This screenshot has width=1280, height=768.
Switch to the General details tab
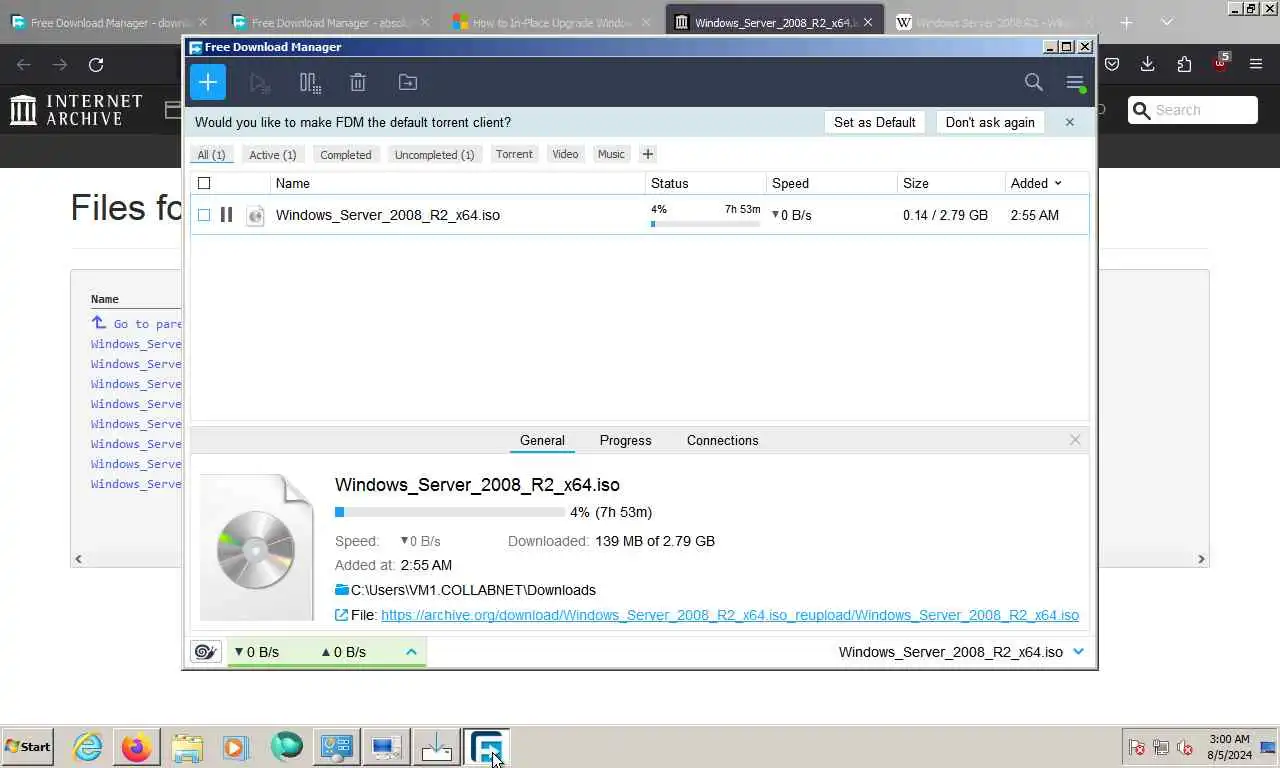[542, 440]
